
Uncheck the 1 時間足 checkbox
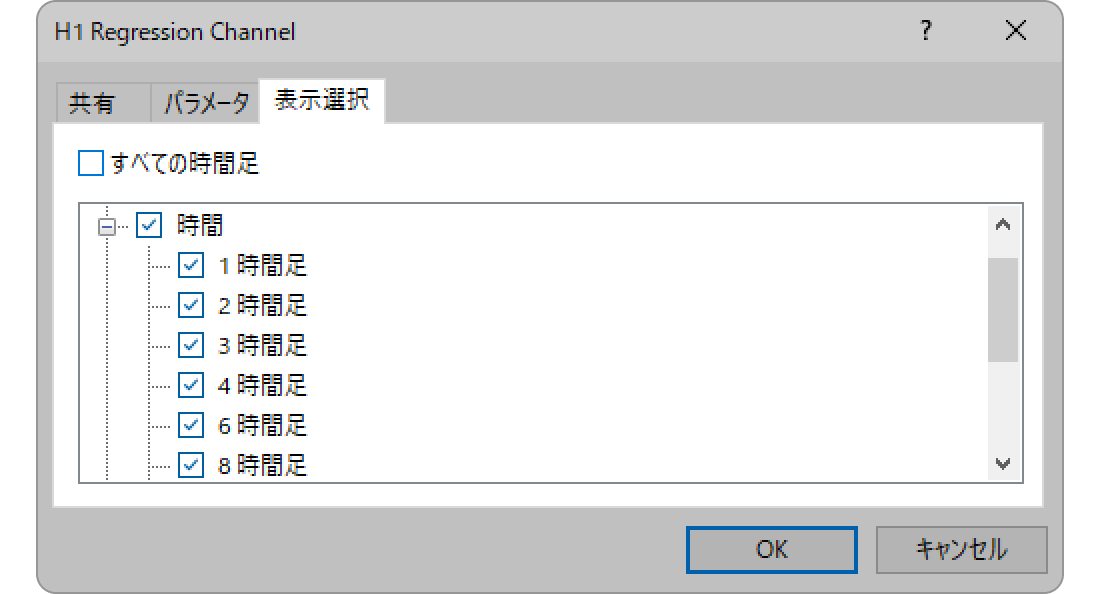191,265
